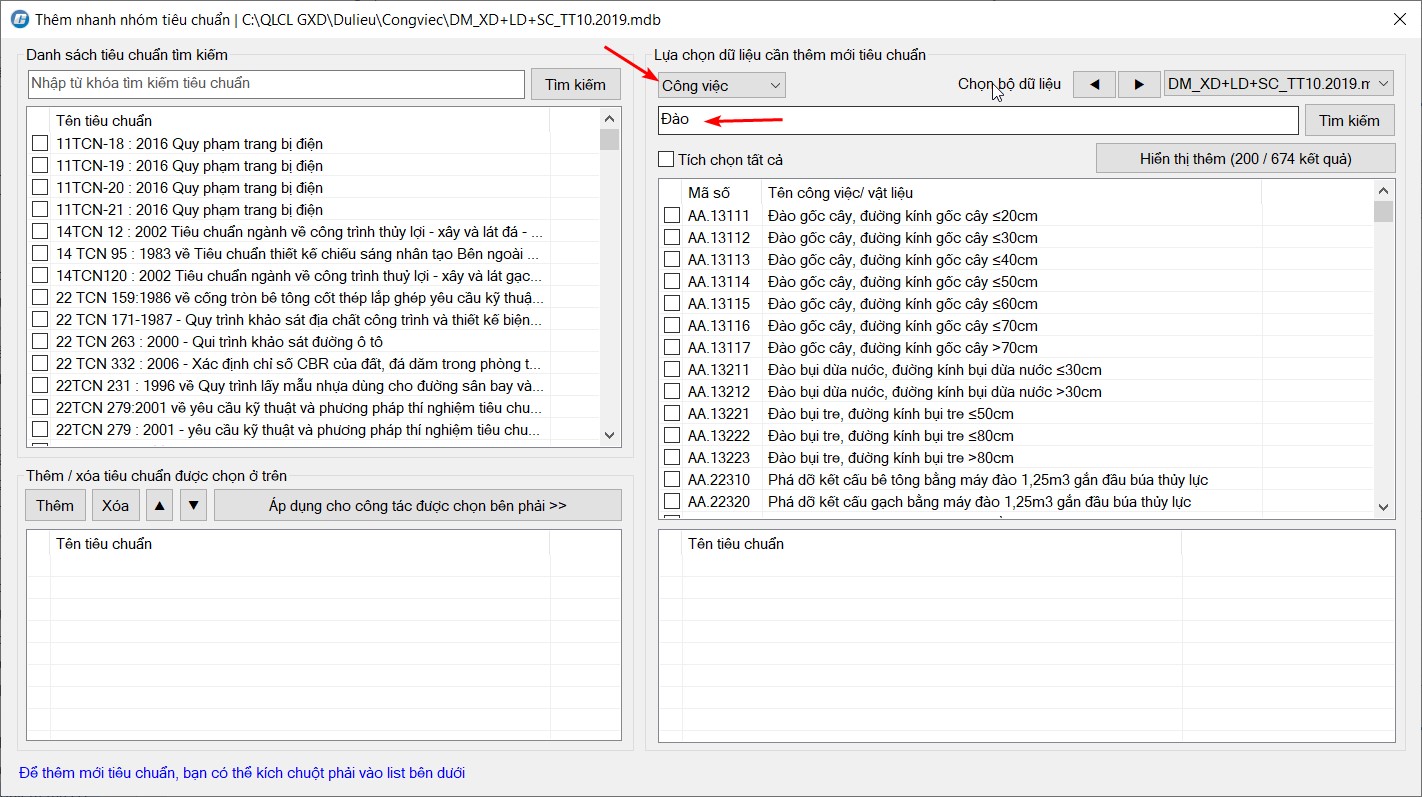Check the box for 22 TCN 263 : 2000
Screen dimensions: 1422x797
40,342
